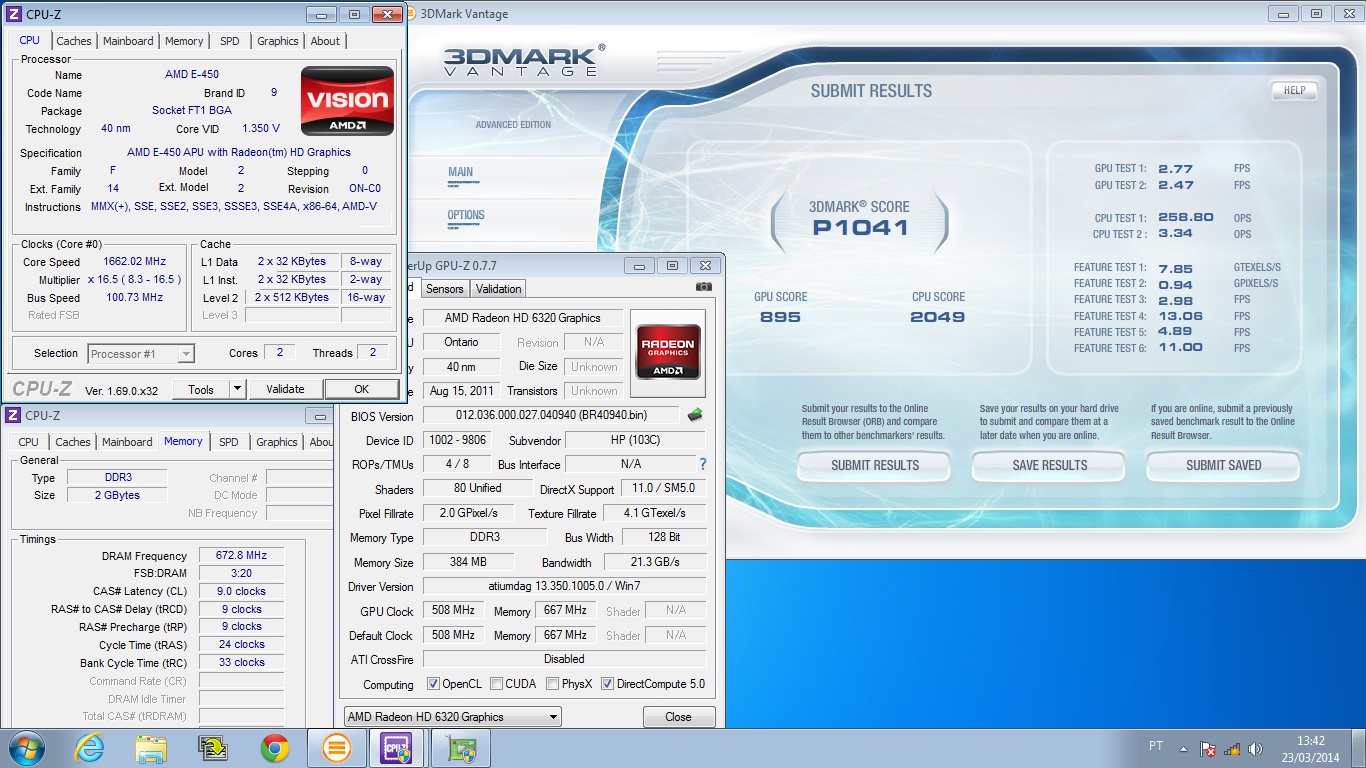1366x768 pixels.
Task: Click the Close button in GPU-Z
Action: [x=678, y=717]
